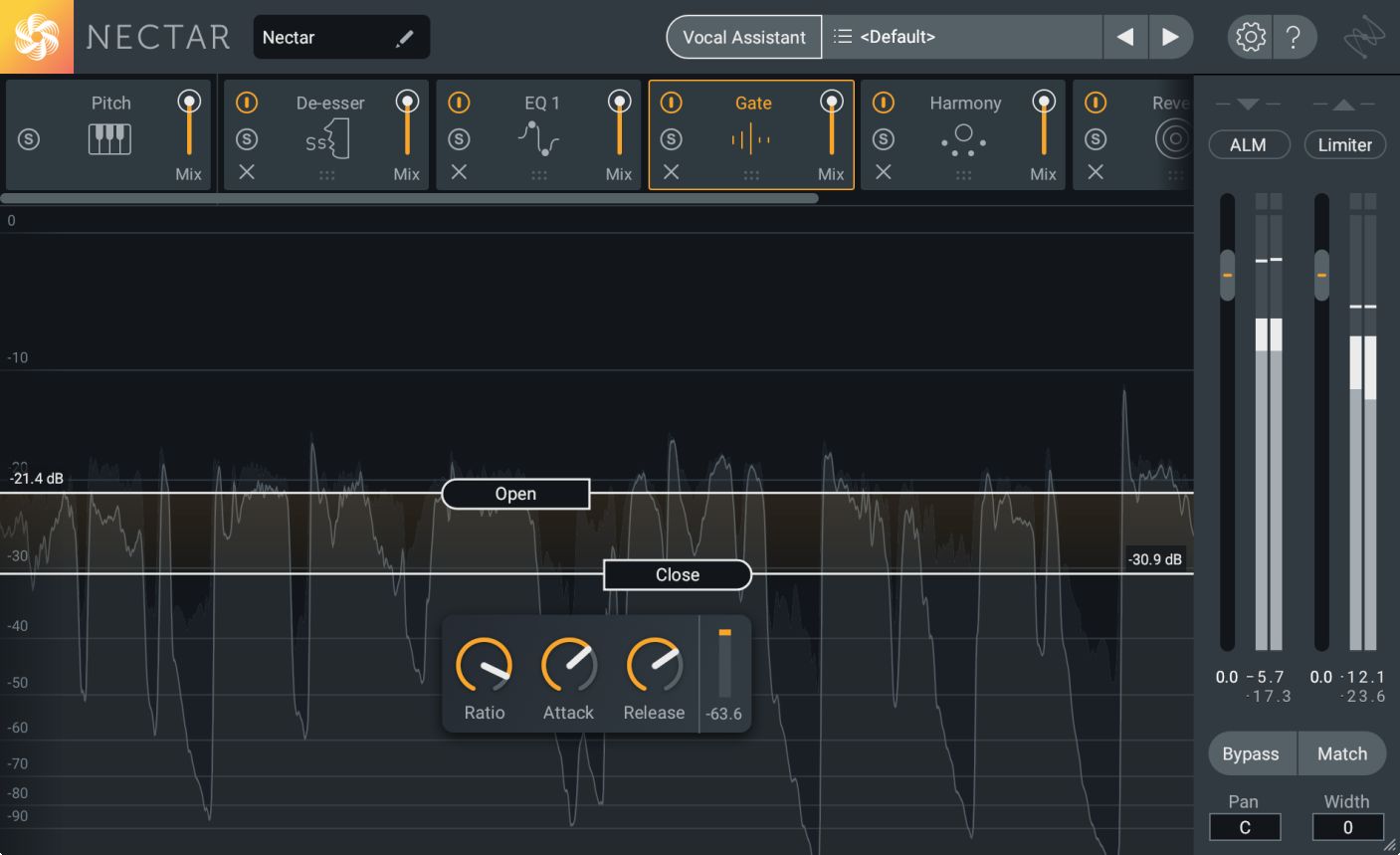The width and height of the screenshot is (1400, 855).
Task: Click the input meter down-triangle indicator
Action: (1248, 104)
